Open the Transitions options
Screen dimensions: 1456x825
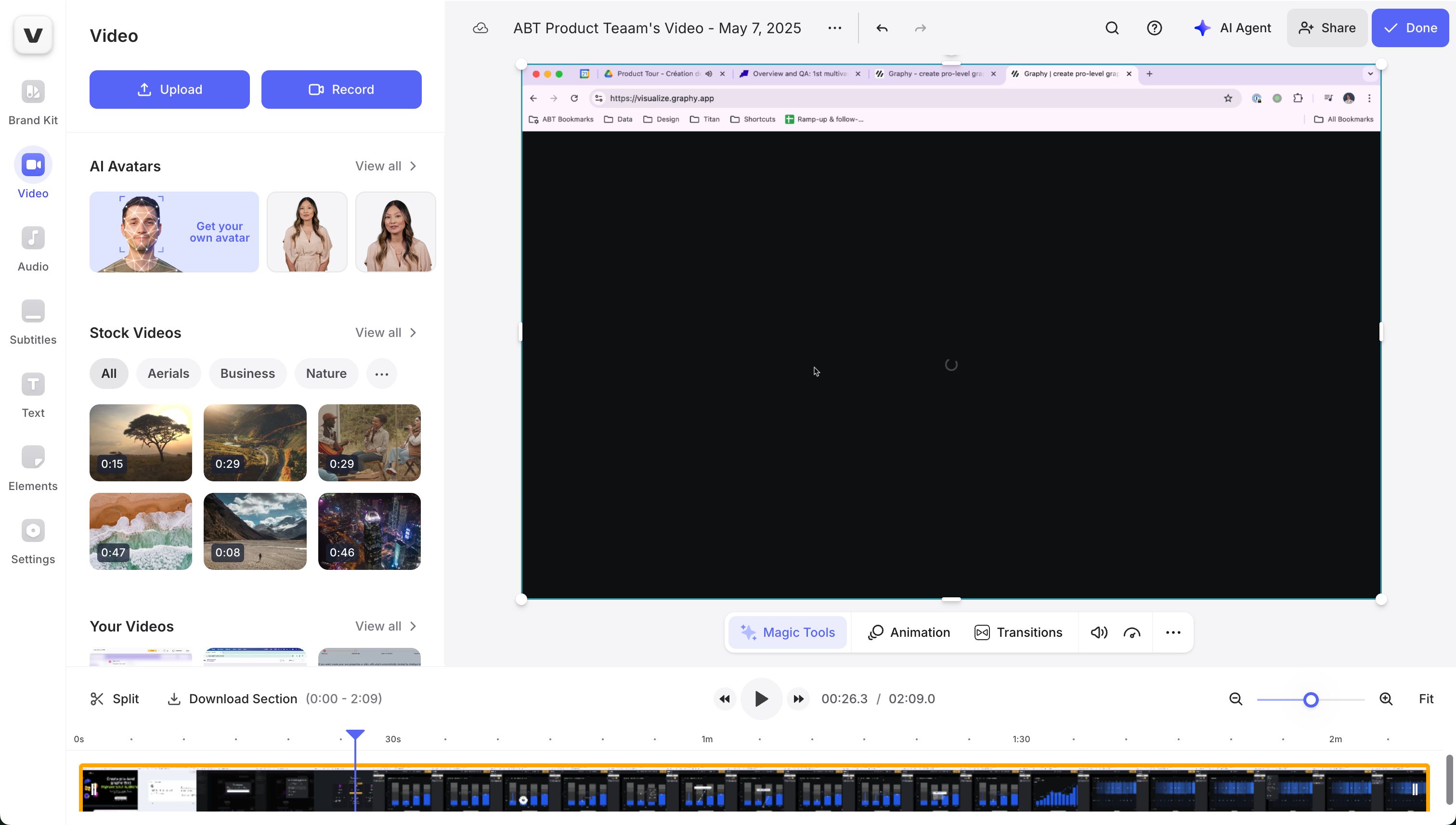click(1018, 632)
